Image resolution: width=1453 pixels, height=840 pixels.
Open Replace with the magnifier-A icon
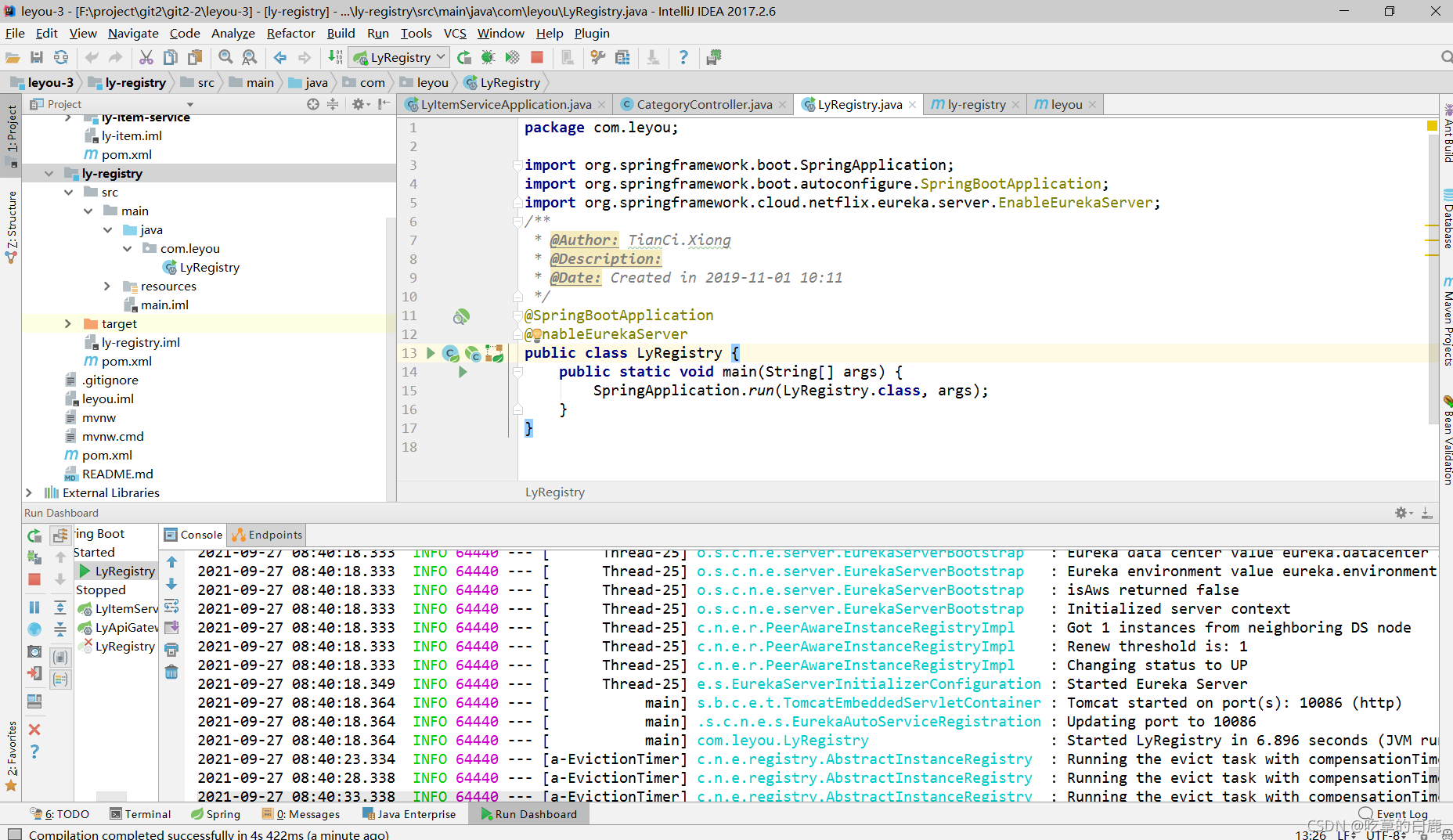[x=249, y=57]
